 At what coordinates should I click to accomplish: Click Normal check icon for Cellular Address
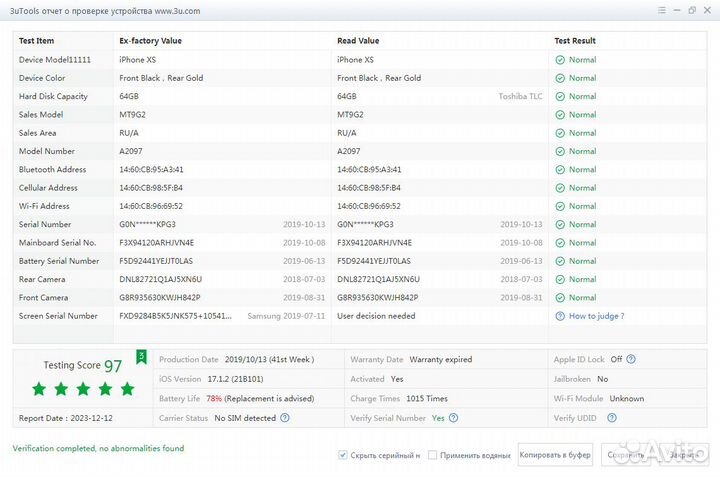pyautogui.click(x=560, y=188)
